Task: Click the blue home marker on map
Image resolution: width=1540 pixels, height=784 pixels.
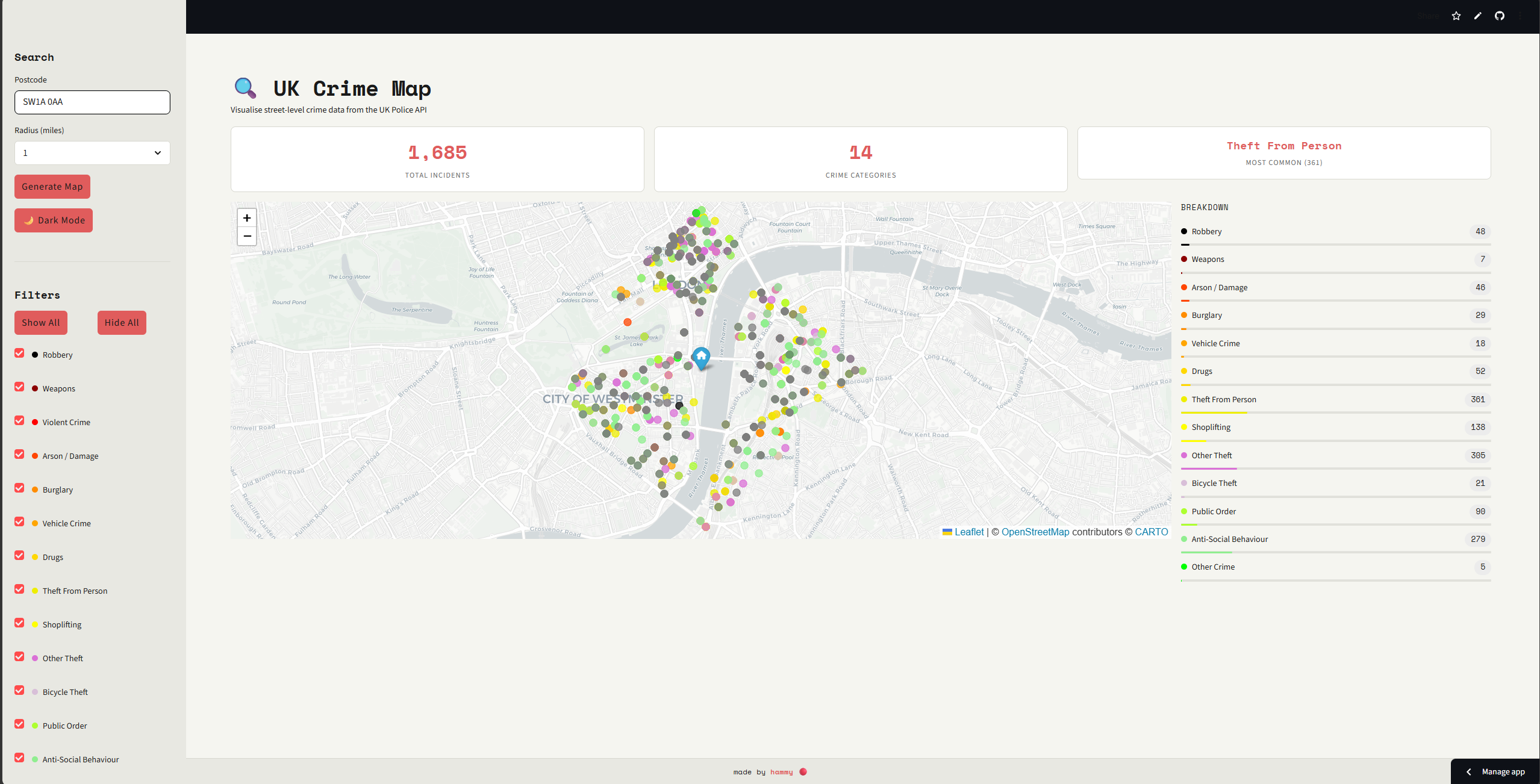Action: tap(701, 356)
